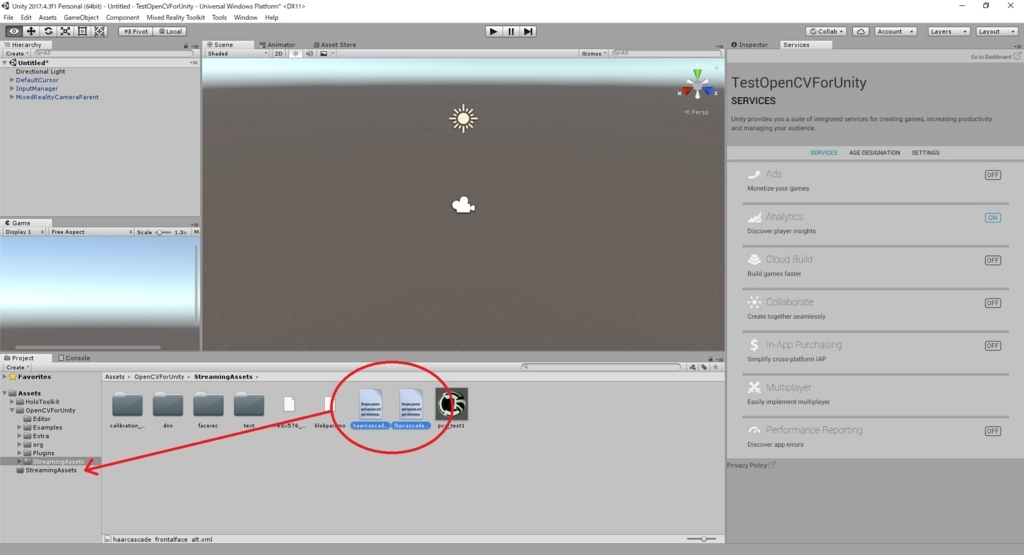The height and width of the screenshot is (555, 1024).
Task: Open the Collab dropdown
Action: click(x=826, y=31)
